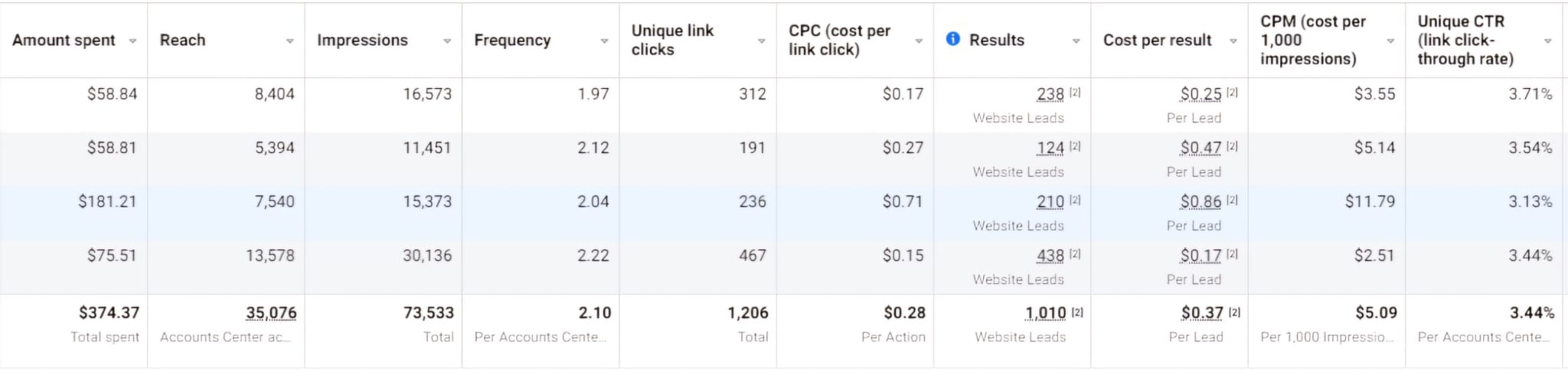This screenshot has height=371, width=1568.
Task: Click the 238 Website Leads result link
Action: [1050, 94]
